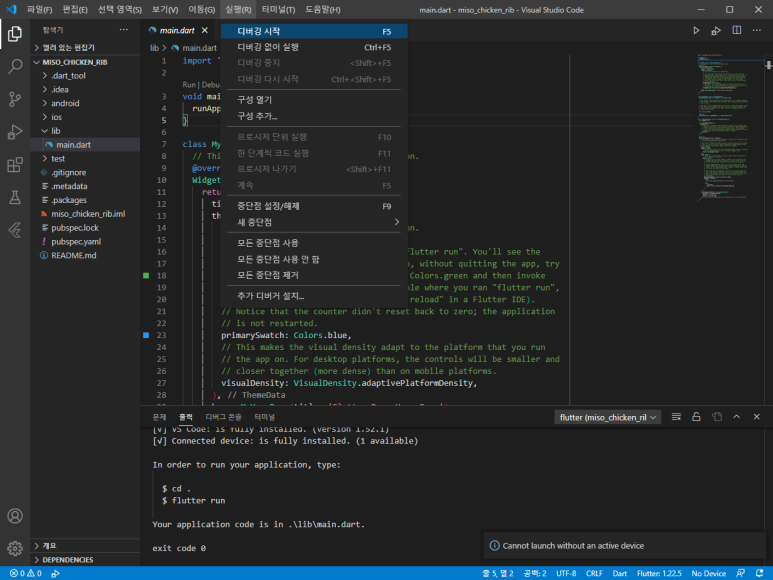
Task: Click the No Device status bar entry
Action: pos(708,573)
